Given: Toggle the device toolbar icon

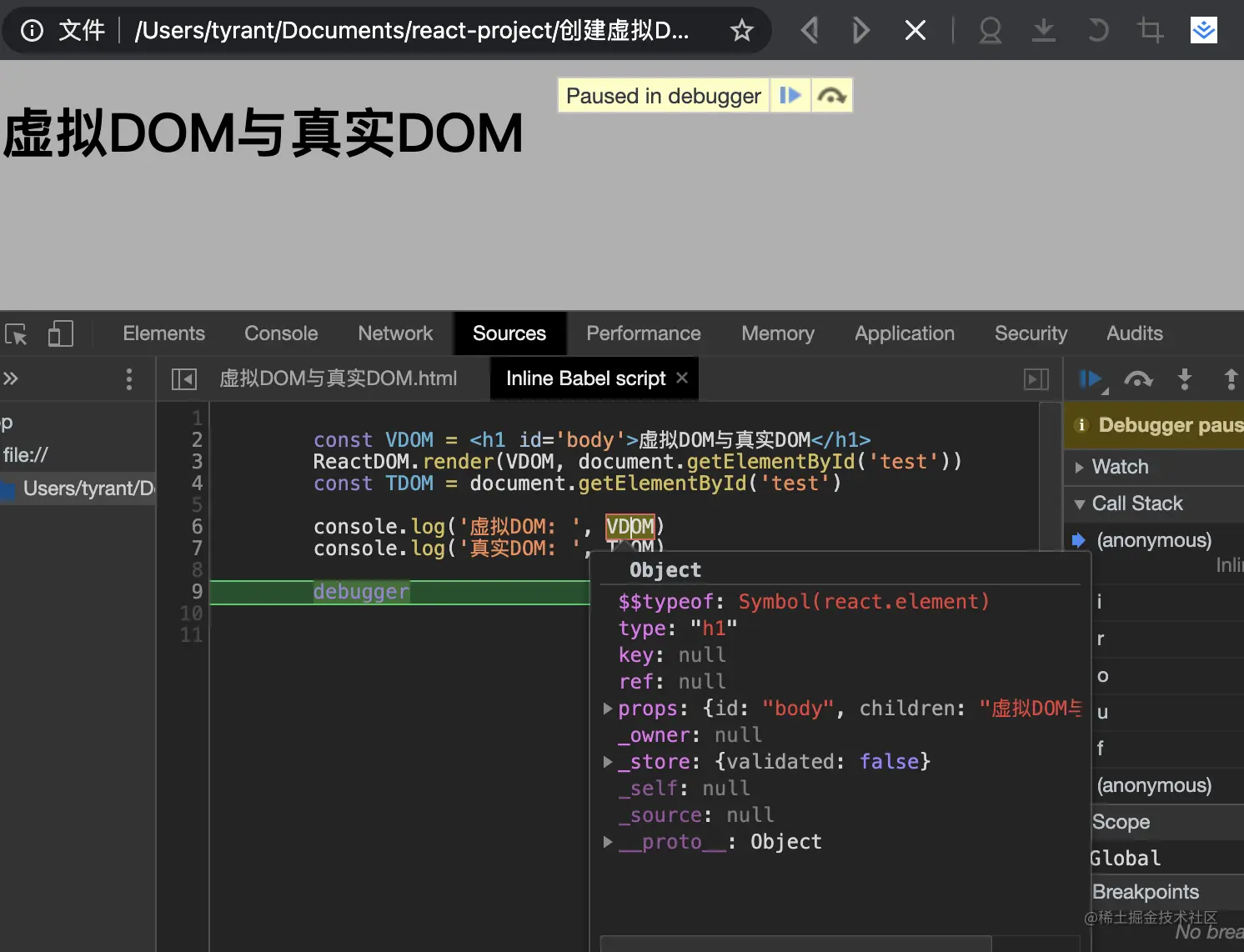Looking at the screenshot, I should click(x=60, y=333).
